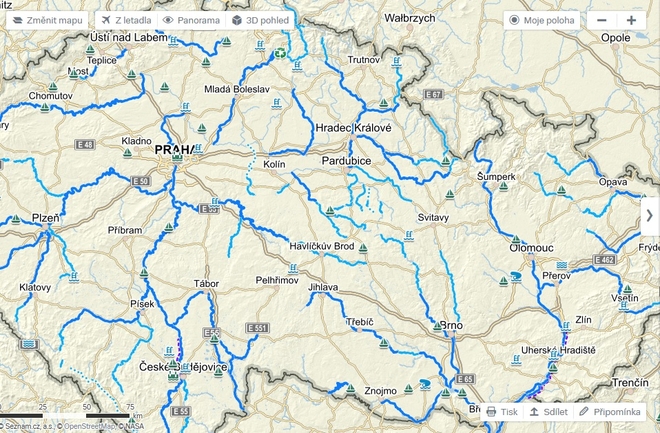Zoom in with the plus button
The height and width of the screenshot is (433, 660).
(x=631, y=20)
